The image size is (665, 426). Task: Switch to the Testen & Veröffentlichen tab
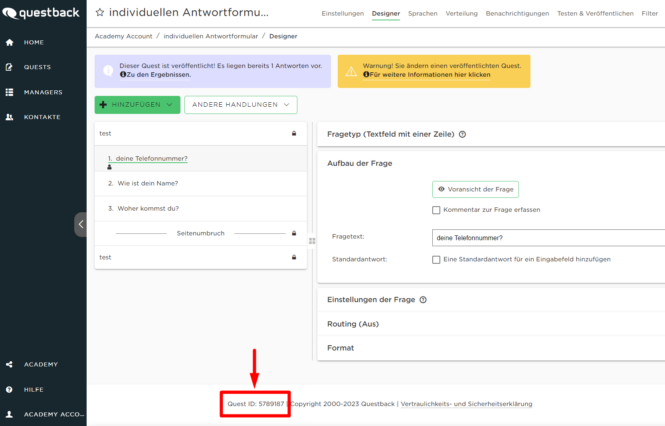595,14
